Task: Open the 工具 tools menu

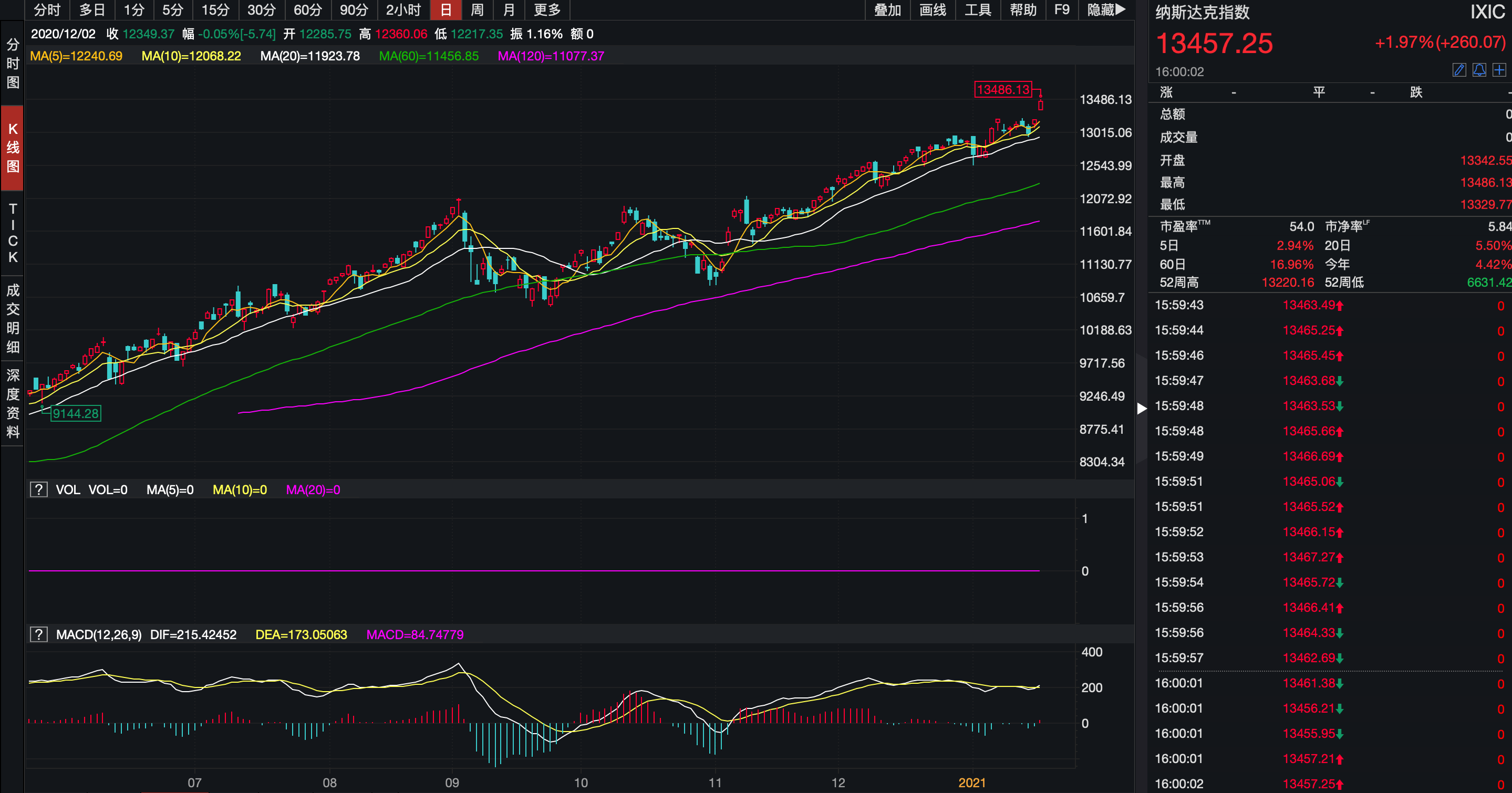Action: pyautogui.click(x=978, y=10)
